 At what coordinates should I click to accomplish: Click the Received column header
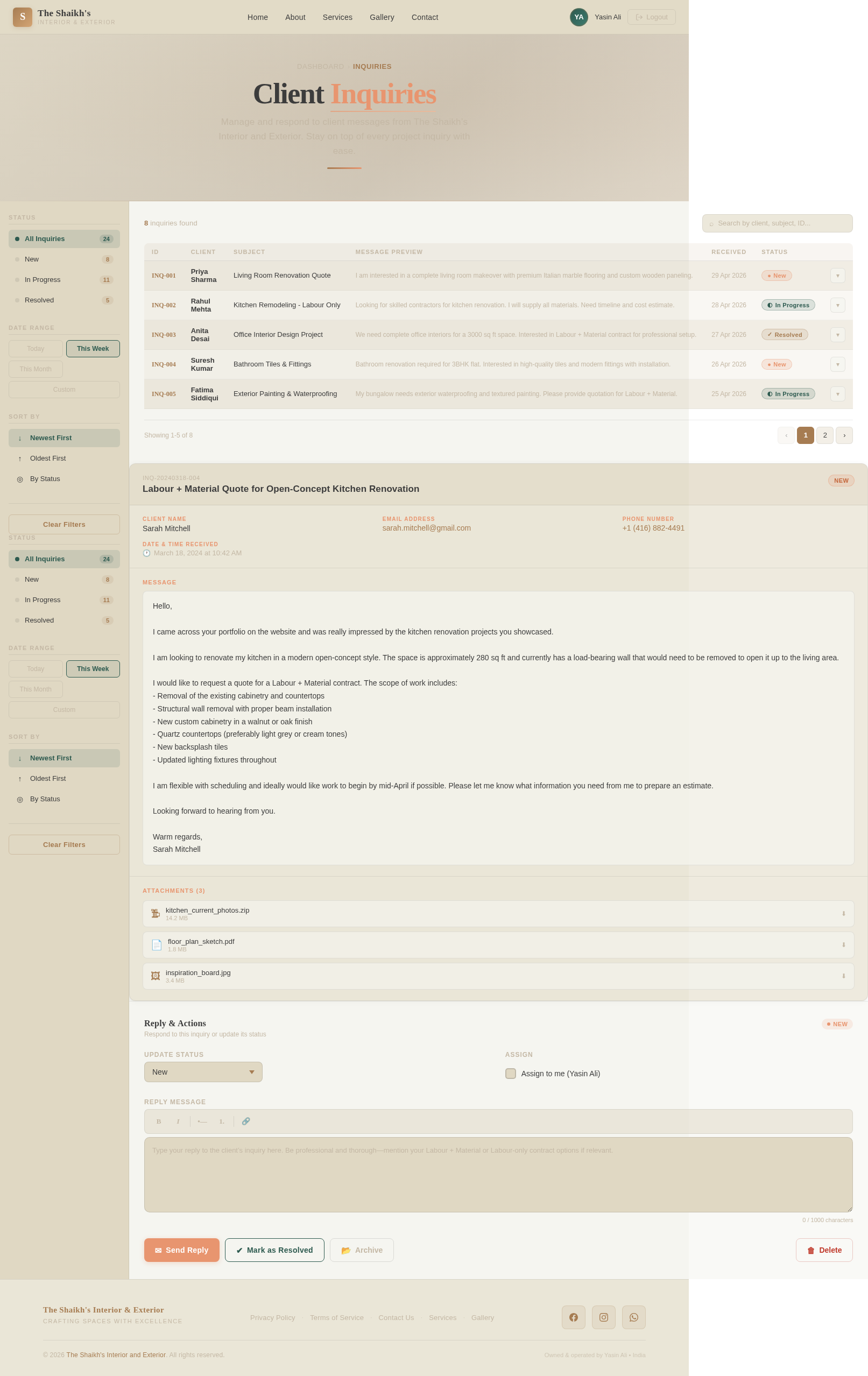729,252
